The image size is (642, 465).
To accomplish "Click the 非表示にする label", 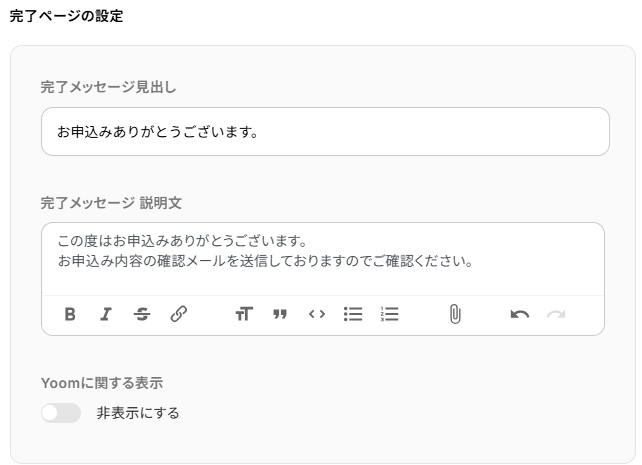I will [138, 413].
